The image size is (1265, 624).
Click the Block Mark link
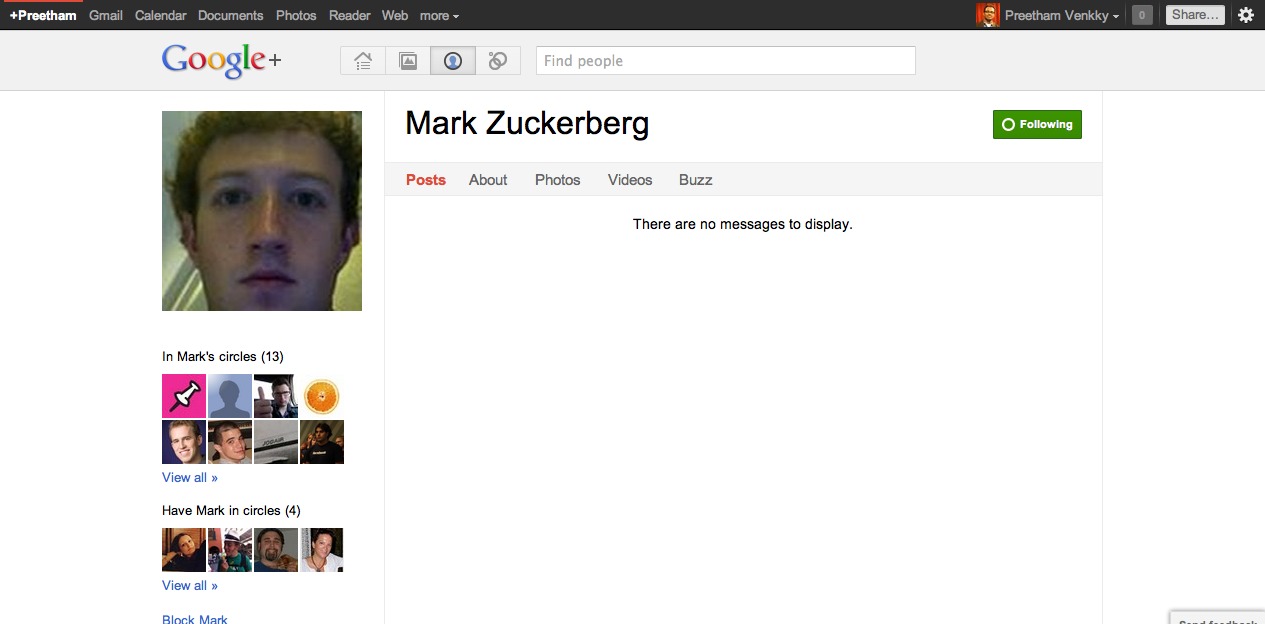click(x=195, y=619)
